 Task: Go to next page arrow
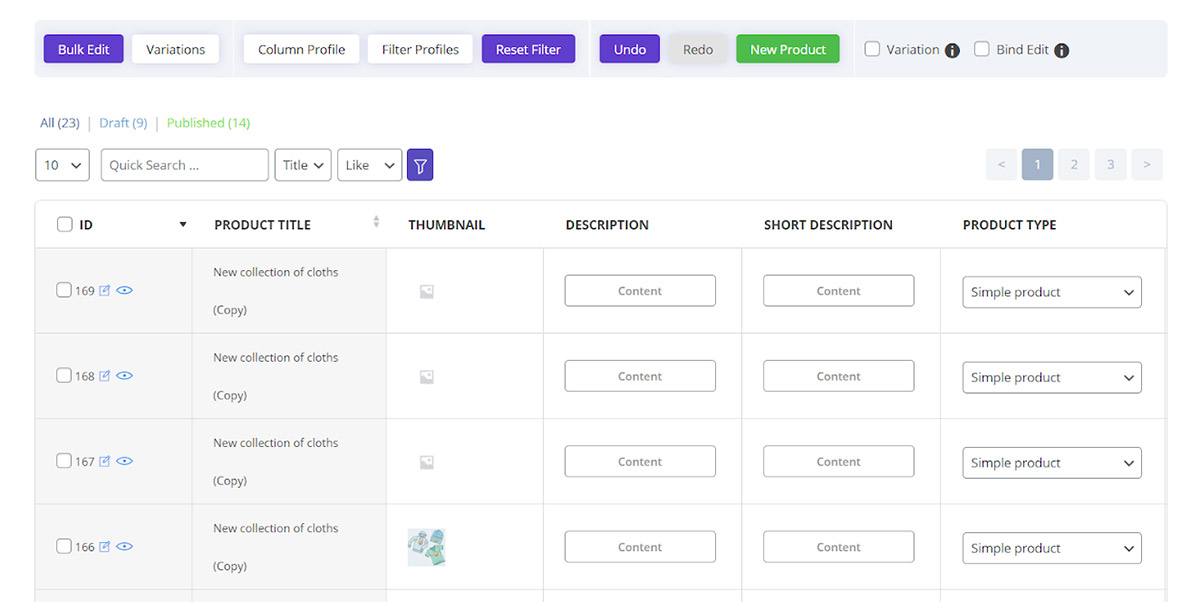click(x=1147, y=165)
